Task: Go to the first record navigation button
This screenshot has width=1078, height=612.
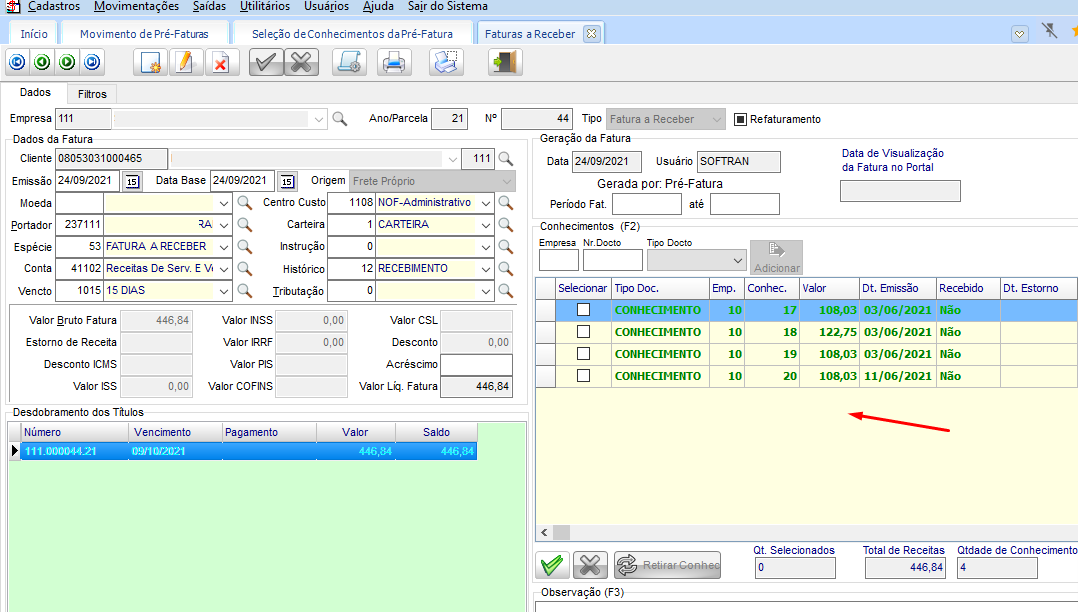Action: click(17, 62)
